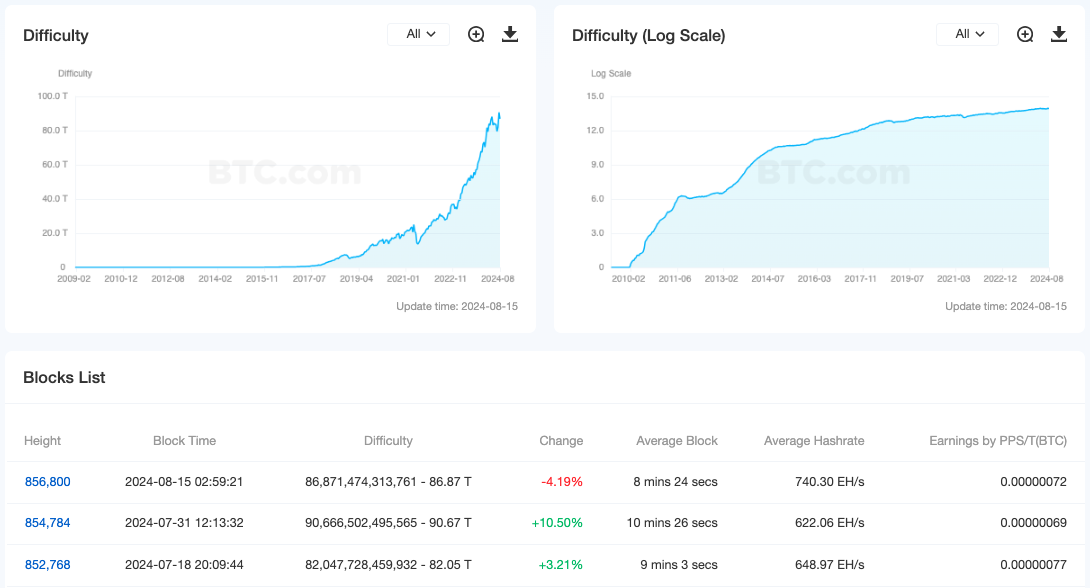This screenshot has width=1090, height=588.
Task: Click zoom icon on Log Scale chart
Action: click(x=1025, y=35)
